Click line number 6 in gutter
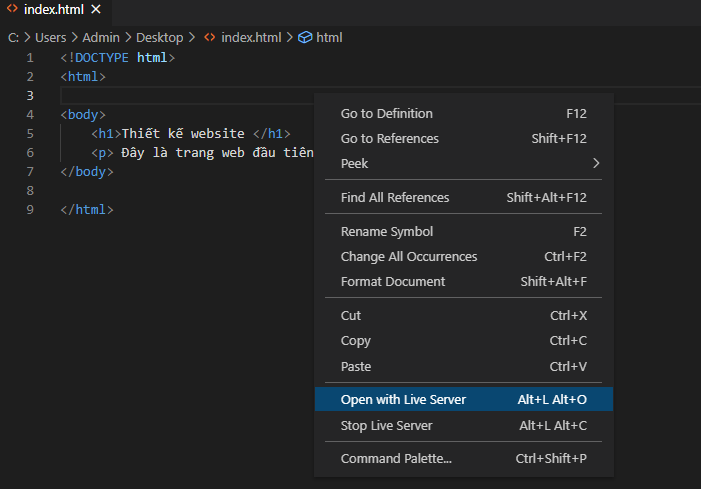701x489 pixels. click(30, 153)
